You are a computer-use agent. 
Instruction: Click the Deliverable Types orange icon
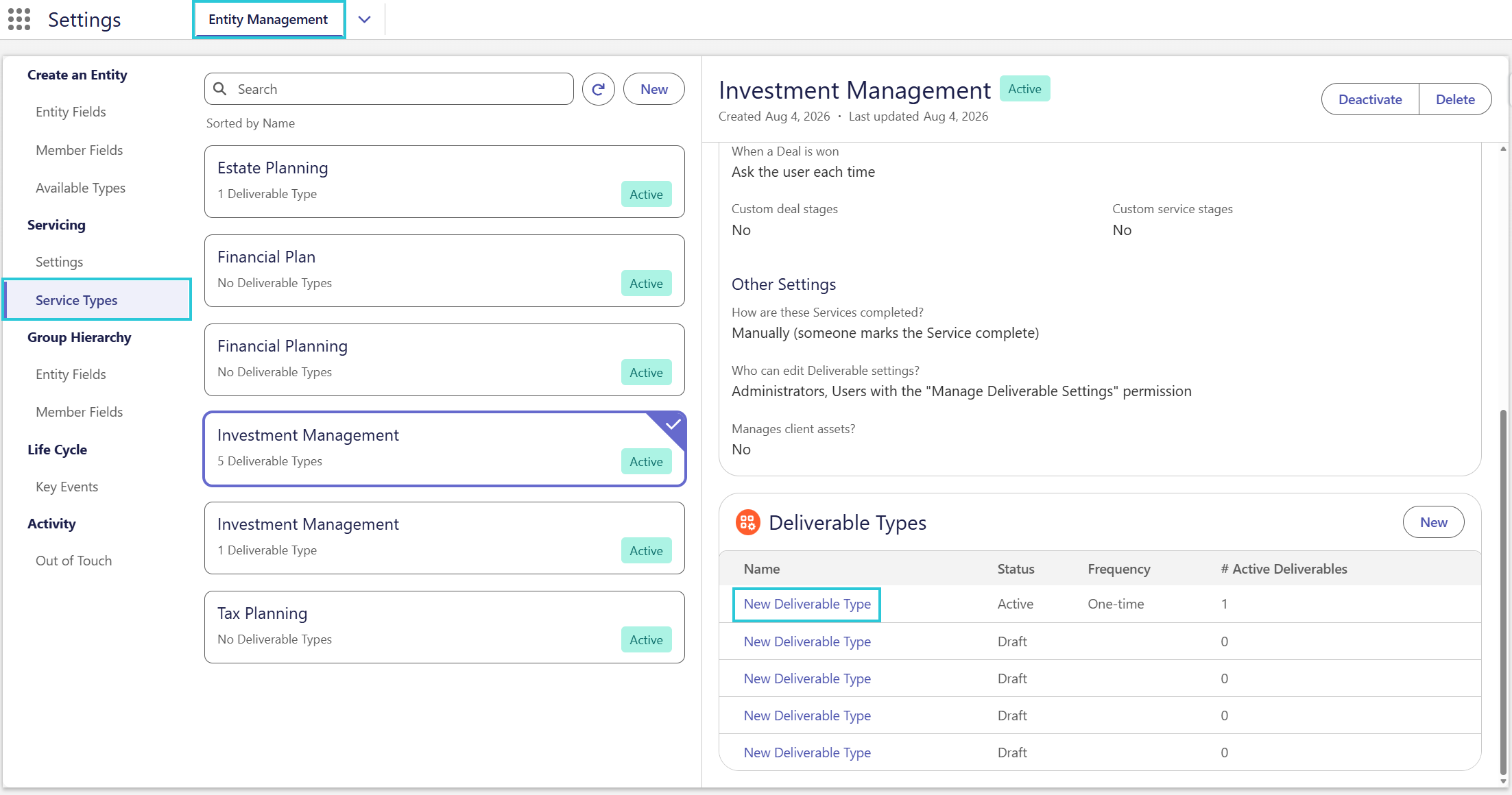(x=747, y=522)
